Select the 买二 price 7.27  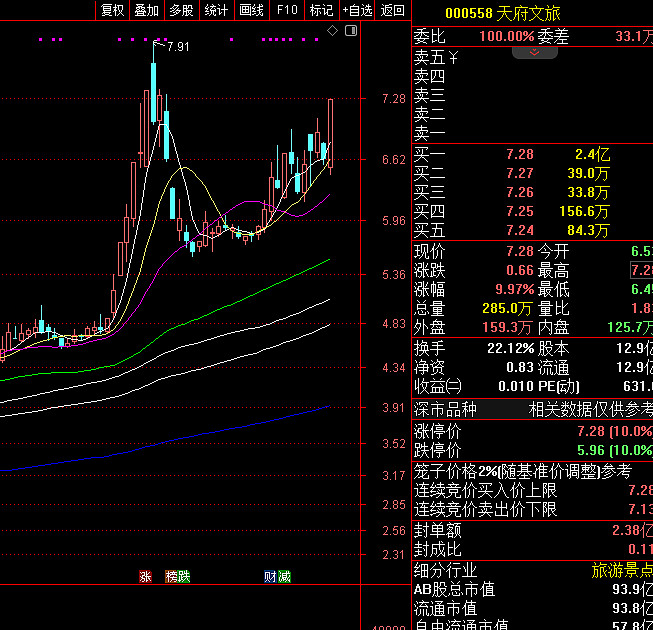pos(520,173)
